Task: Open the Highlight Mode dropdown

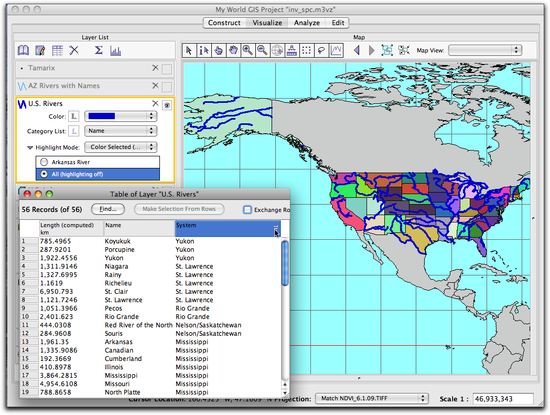Action: [121, 147]
